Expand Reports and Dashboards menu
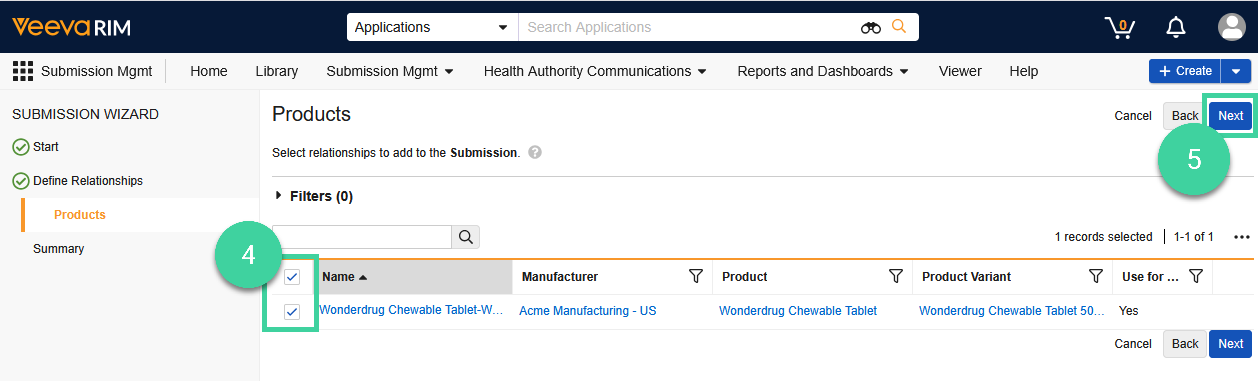1258x381 pixels. (x=823, y=71)
